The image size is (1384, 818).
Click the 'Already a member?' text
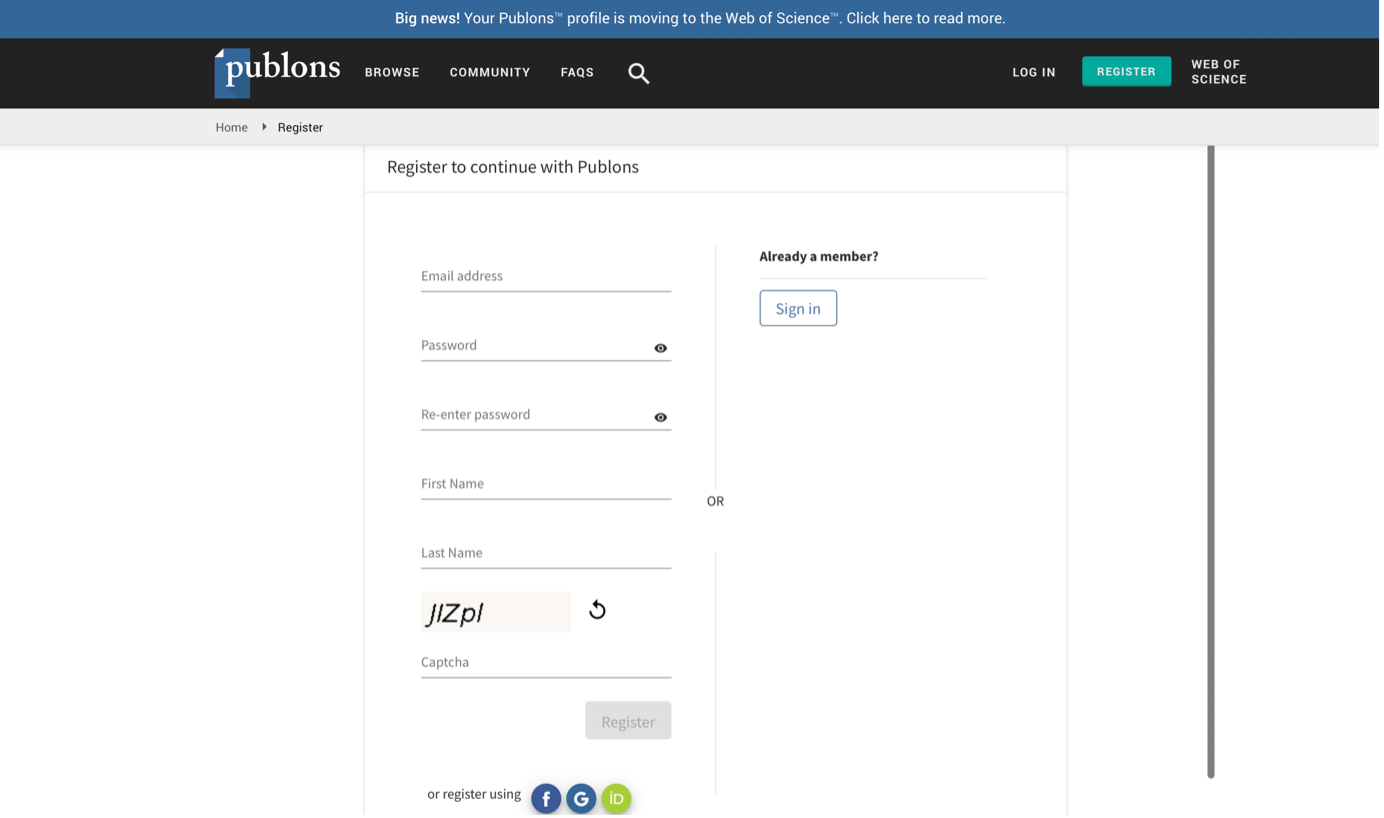(x=821, y=257)
